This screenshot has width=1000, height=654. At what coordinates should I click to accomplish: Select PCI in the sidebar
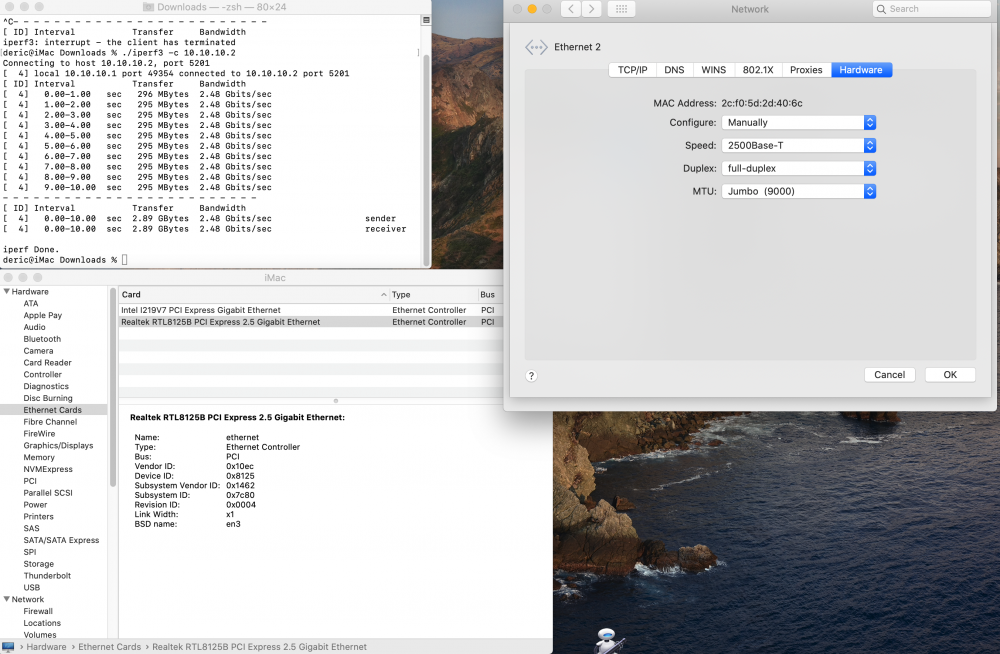tap(30, 481)
